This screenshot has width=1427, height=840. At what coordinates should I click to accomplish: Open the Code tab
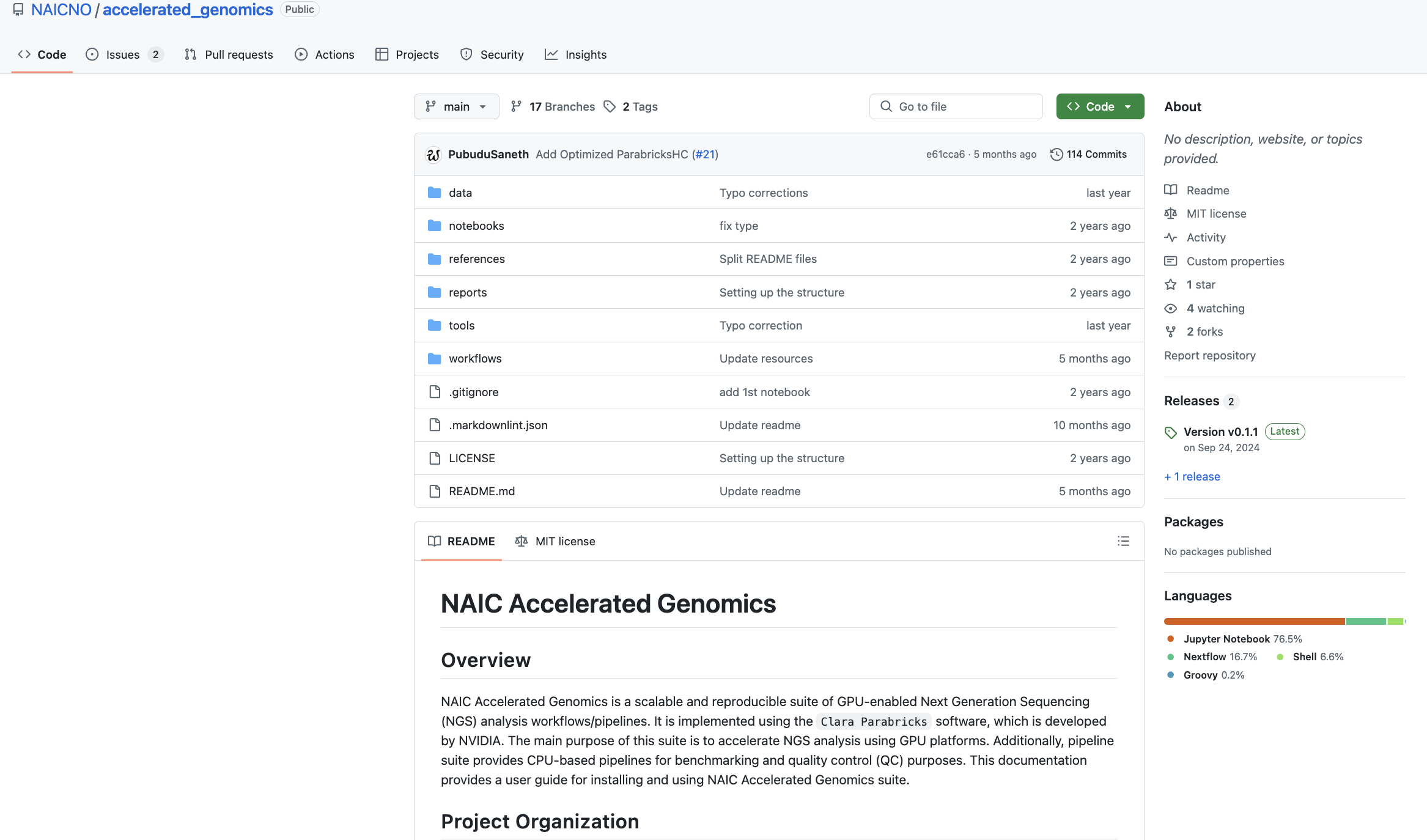(x=42, y=54)
